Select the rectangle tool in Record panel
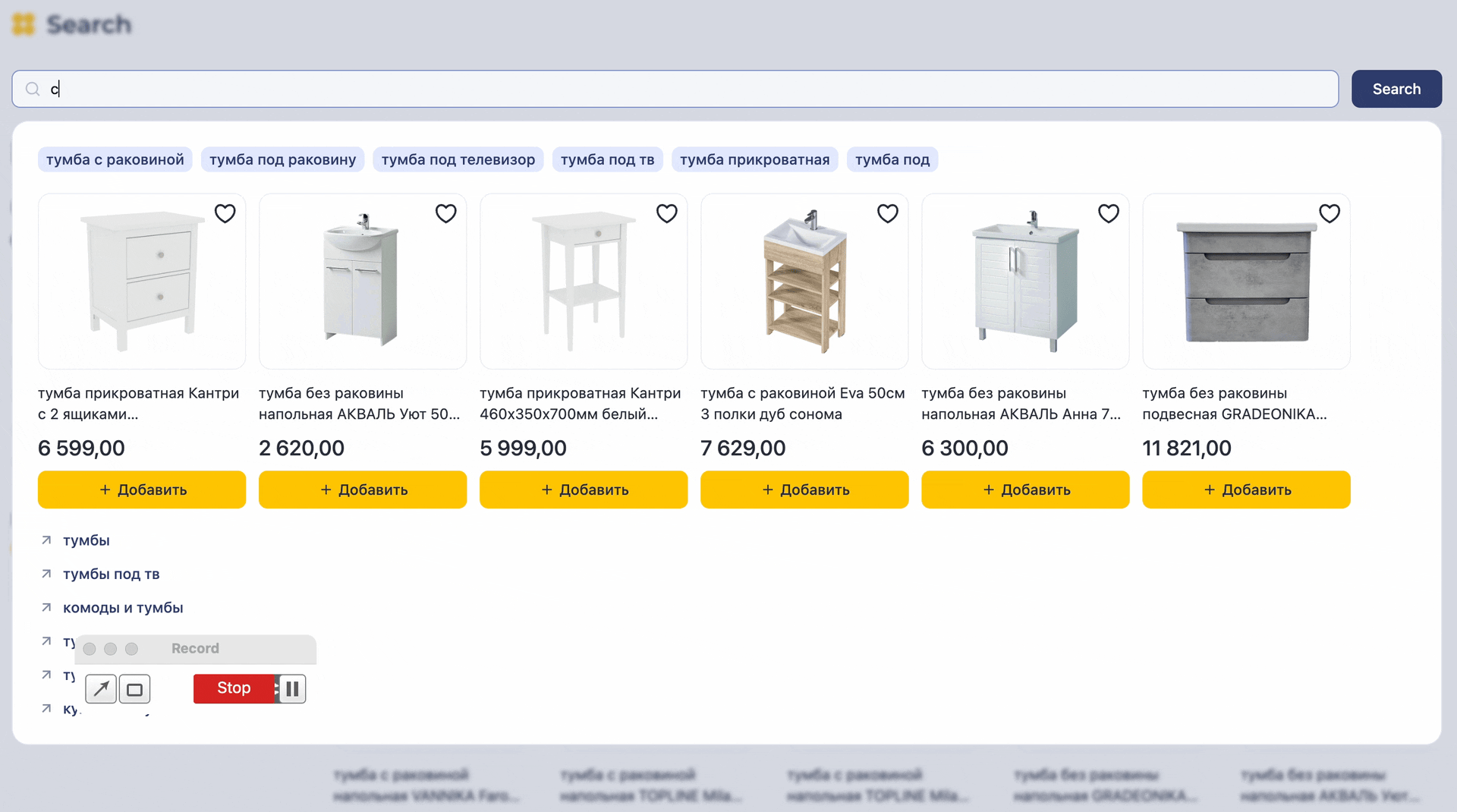The width and height of the screenshot is (1457, 812). coord(134,689)
